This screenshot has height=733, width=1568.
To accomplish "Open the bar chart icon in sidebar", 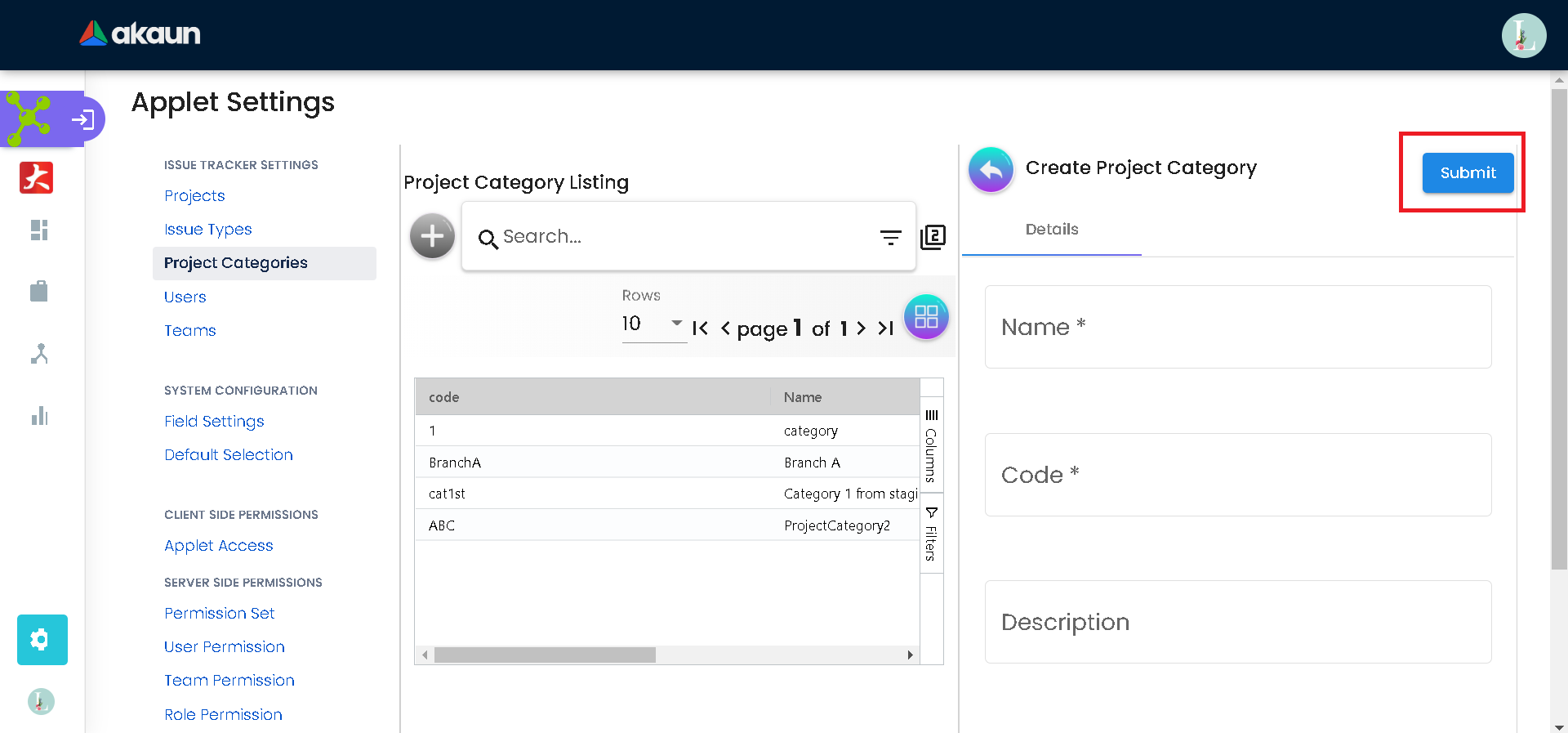I will (39, 416).
